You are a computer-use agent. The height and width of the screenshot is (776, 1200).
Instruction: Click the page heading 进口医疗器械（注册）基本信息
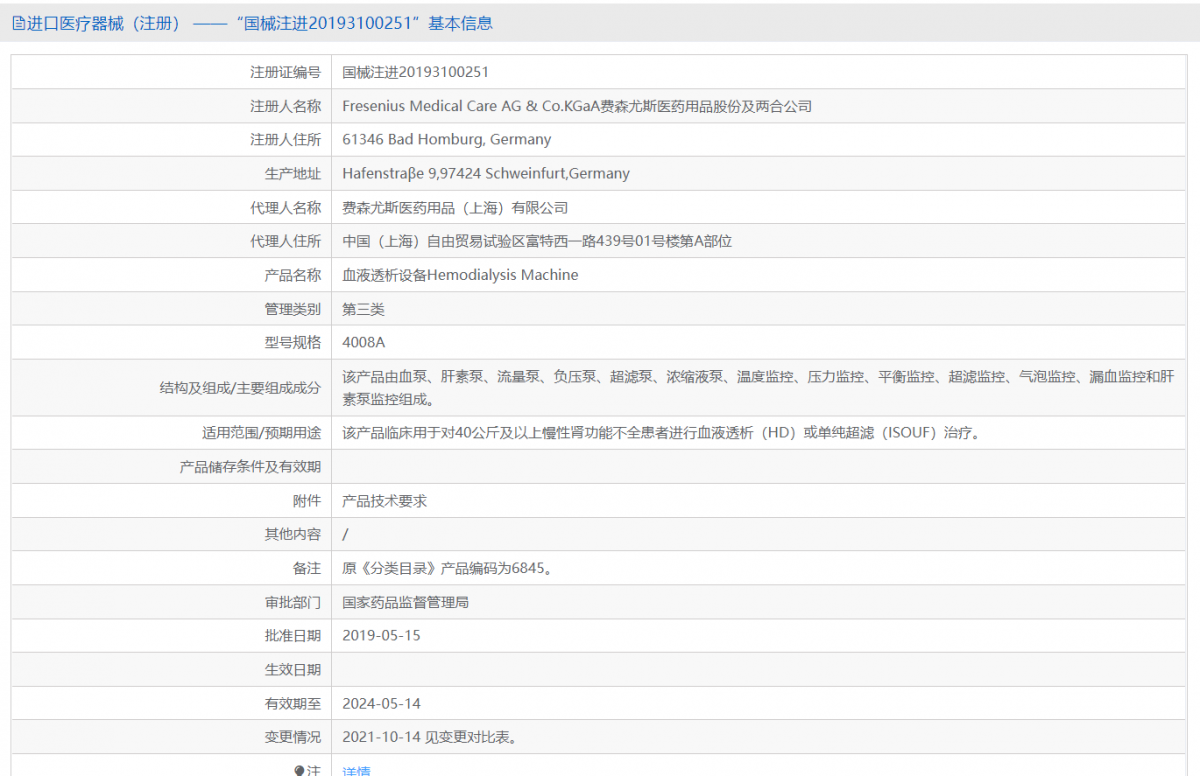pyautogui.click(x=260, y=23)
